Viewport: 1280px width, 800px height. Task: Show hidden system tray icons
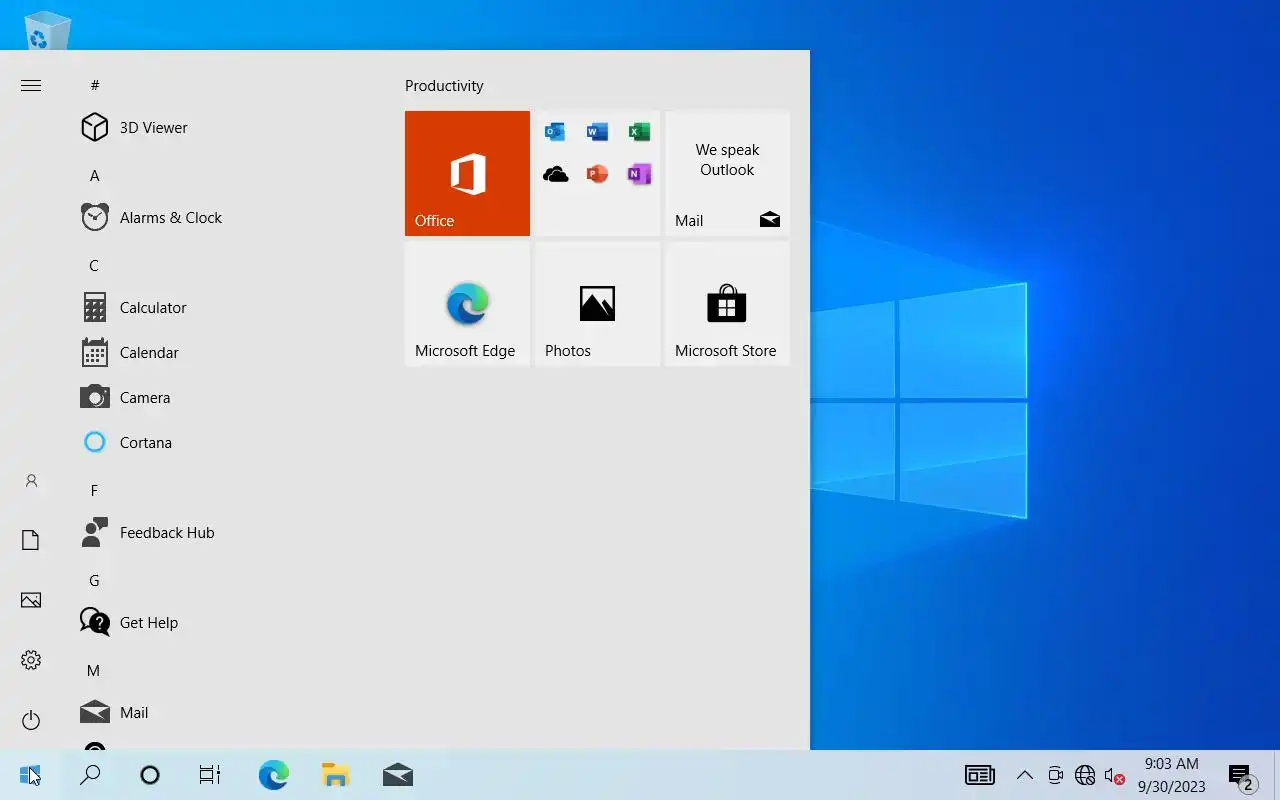coord(1025,775)
